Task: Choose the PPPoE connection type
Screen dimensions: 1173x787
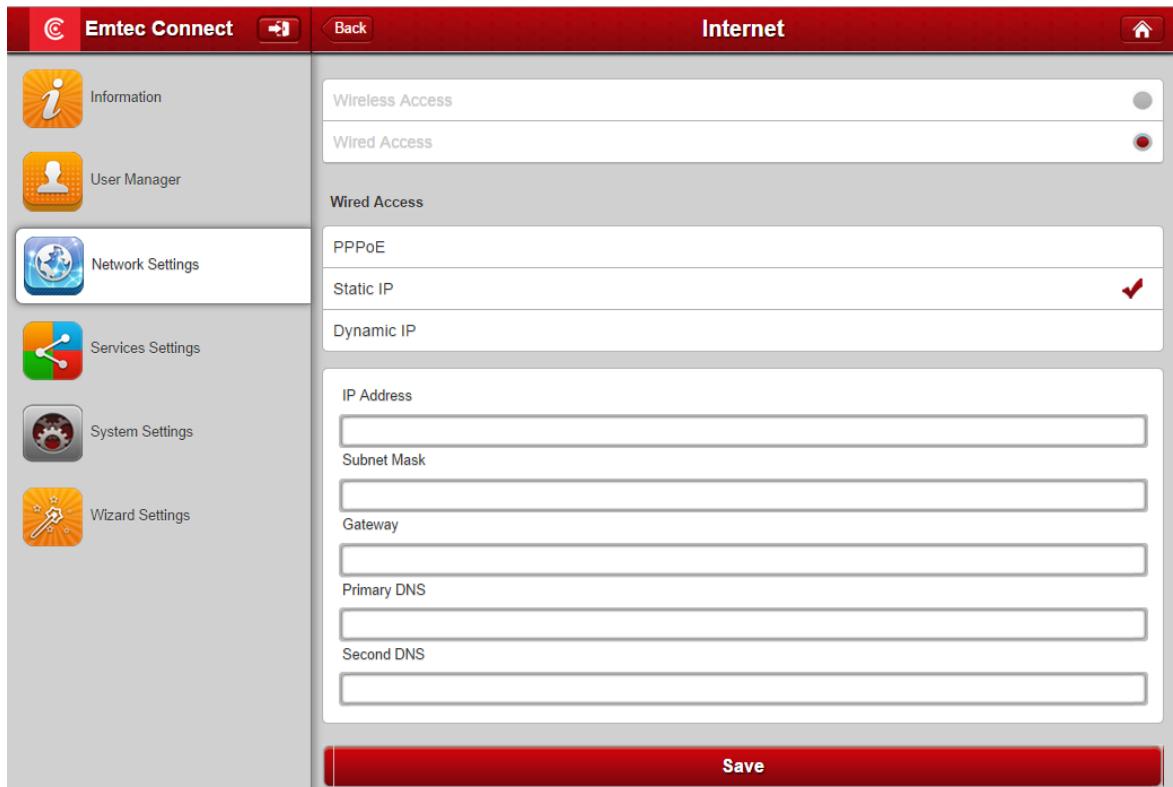Action: click(x=742, y=247)
